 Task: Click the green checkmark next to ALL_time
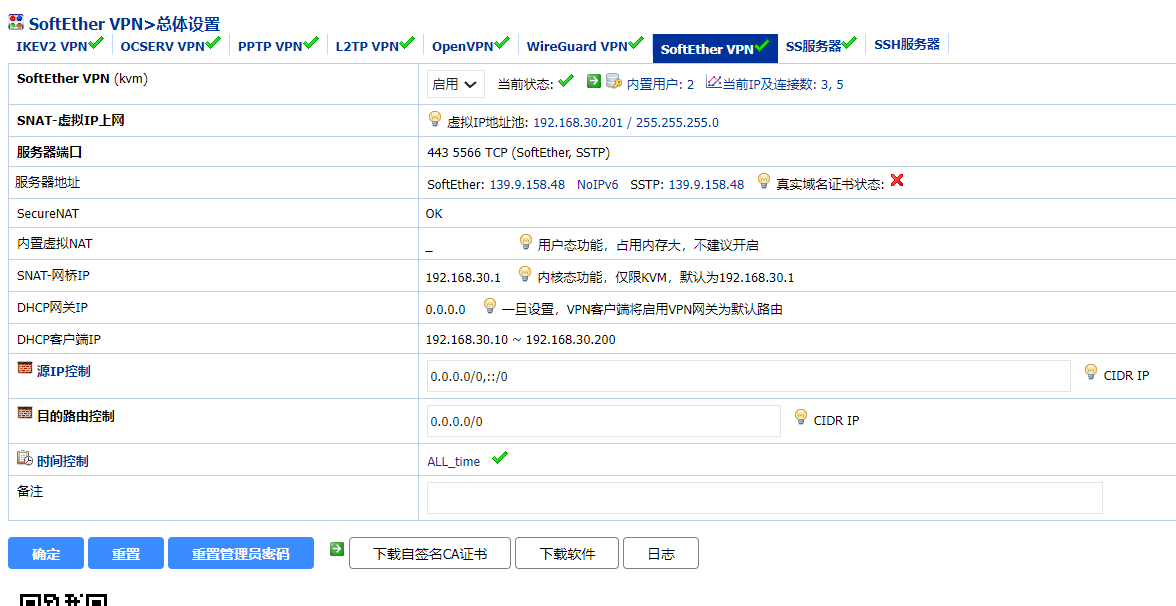pos(500,457)
